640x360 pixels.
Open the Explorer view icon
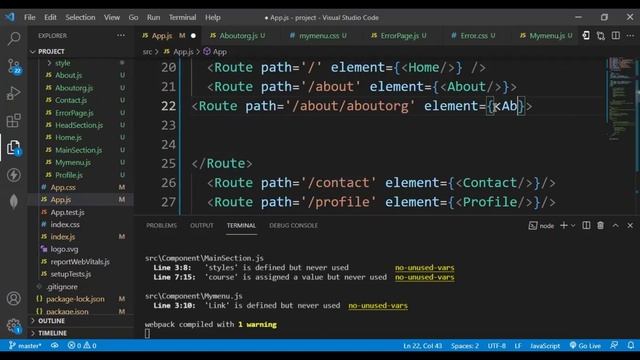(13, 148)
